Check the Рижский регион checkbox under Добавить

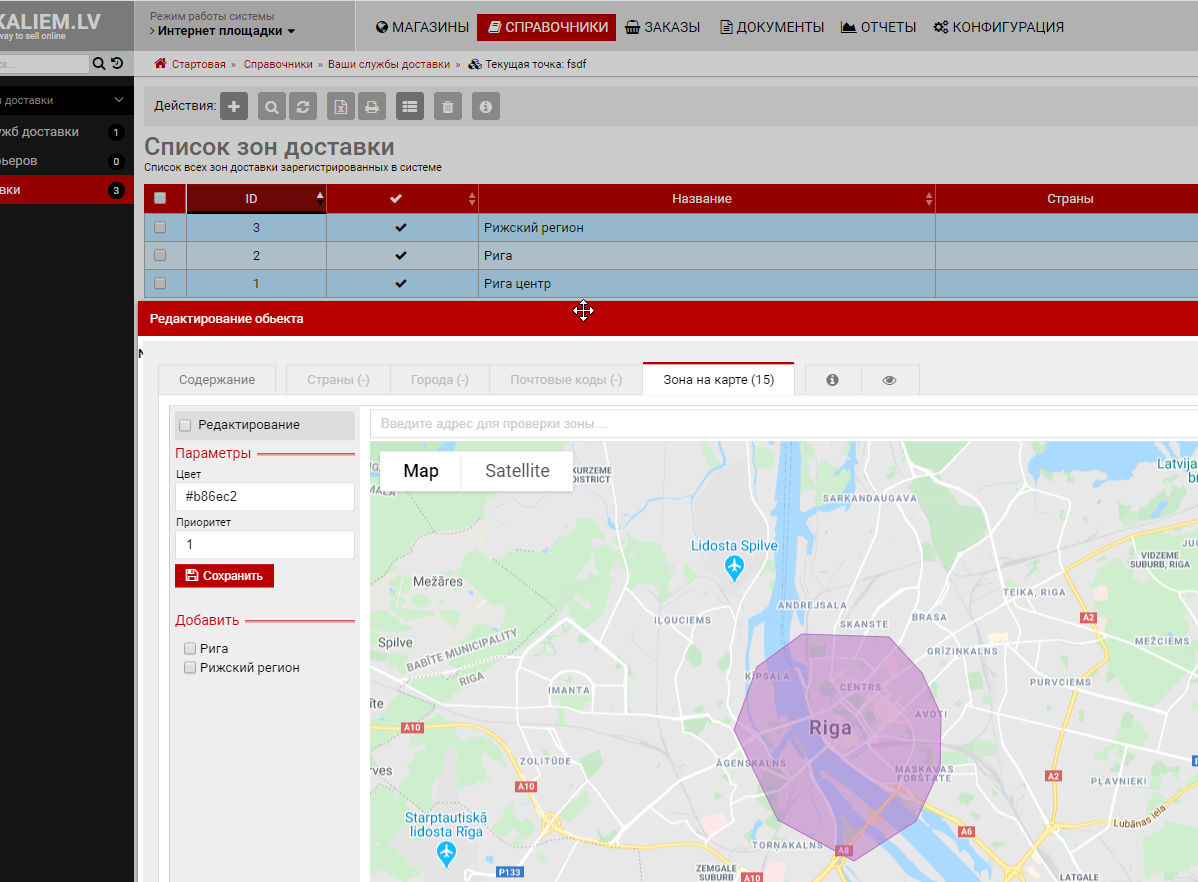coord(190,668)
